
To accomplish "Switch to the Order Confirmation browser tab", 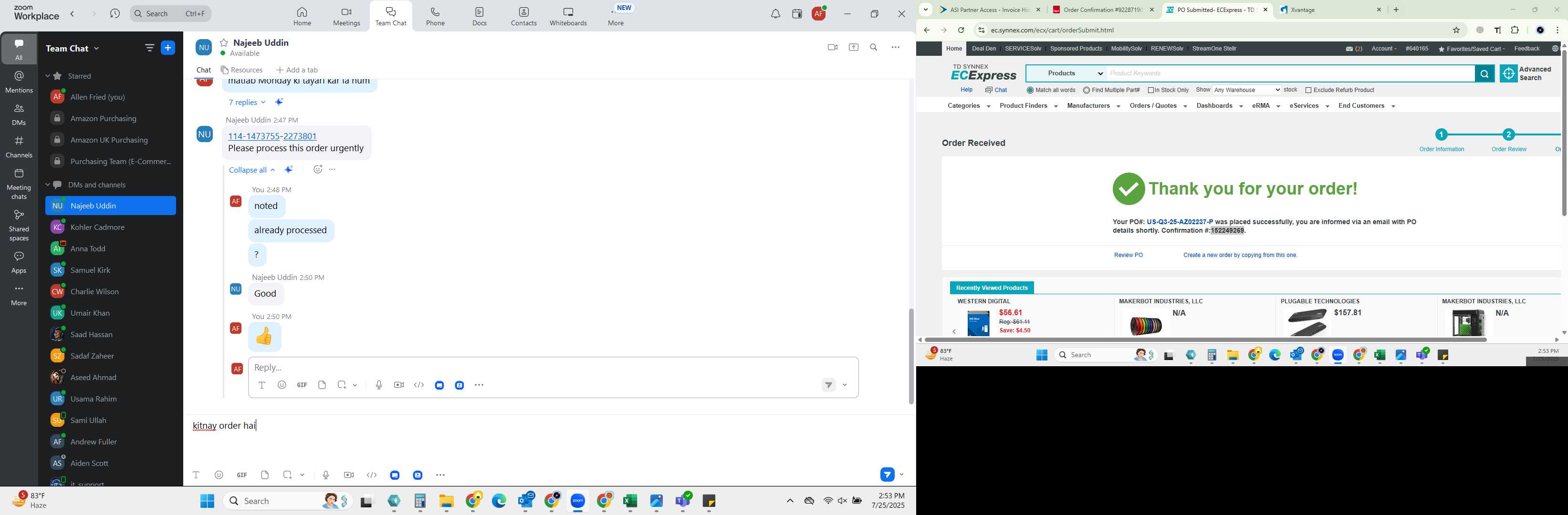I will pyautogui.click(x=1103, y=10).
